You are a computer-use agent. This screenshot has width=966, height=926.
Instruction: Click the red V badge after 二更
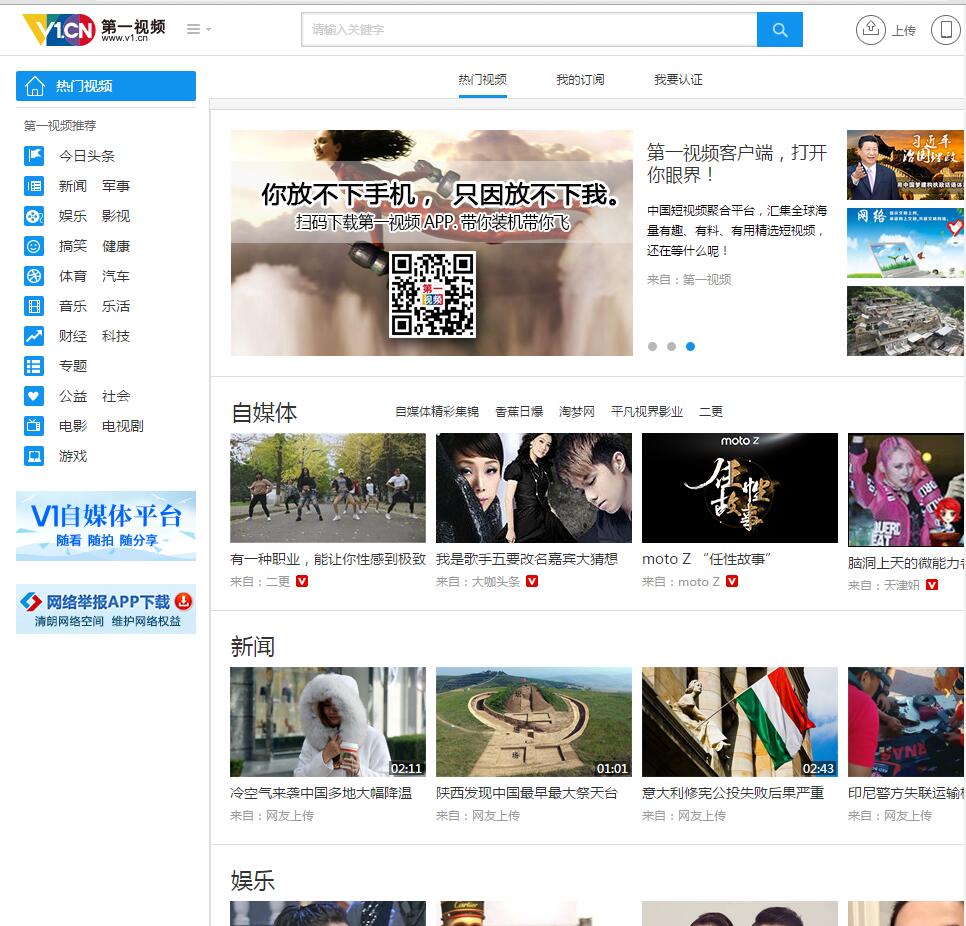pyautogui.click(x=302, y=581)
